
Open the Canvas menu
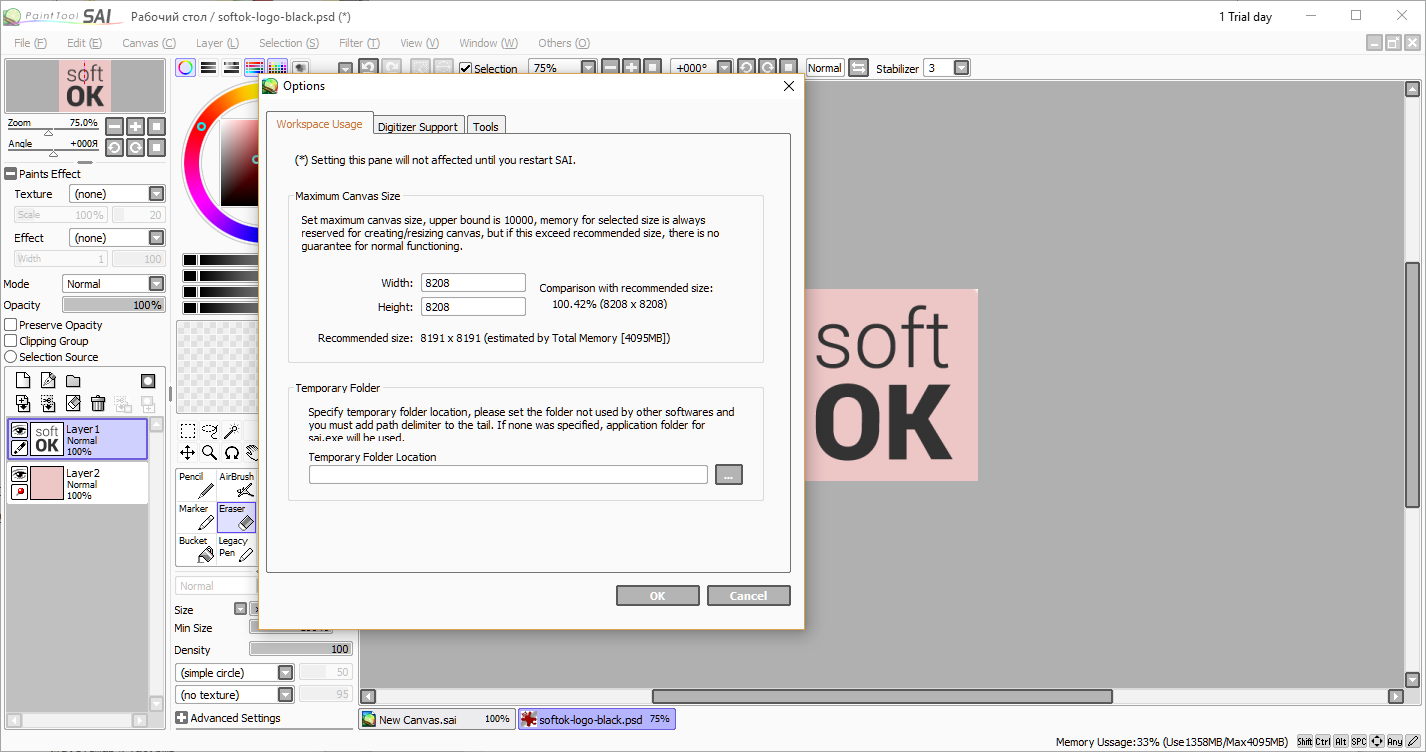click(x=149, y=43)
